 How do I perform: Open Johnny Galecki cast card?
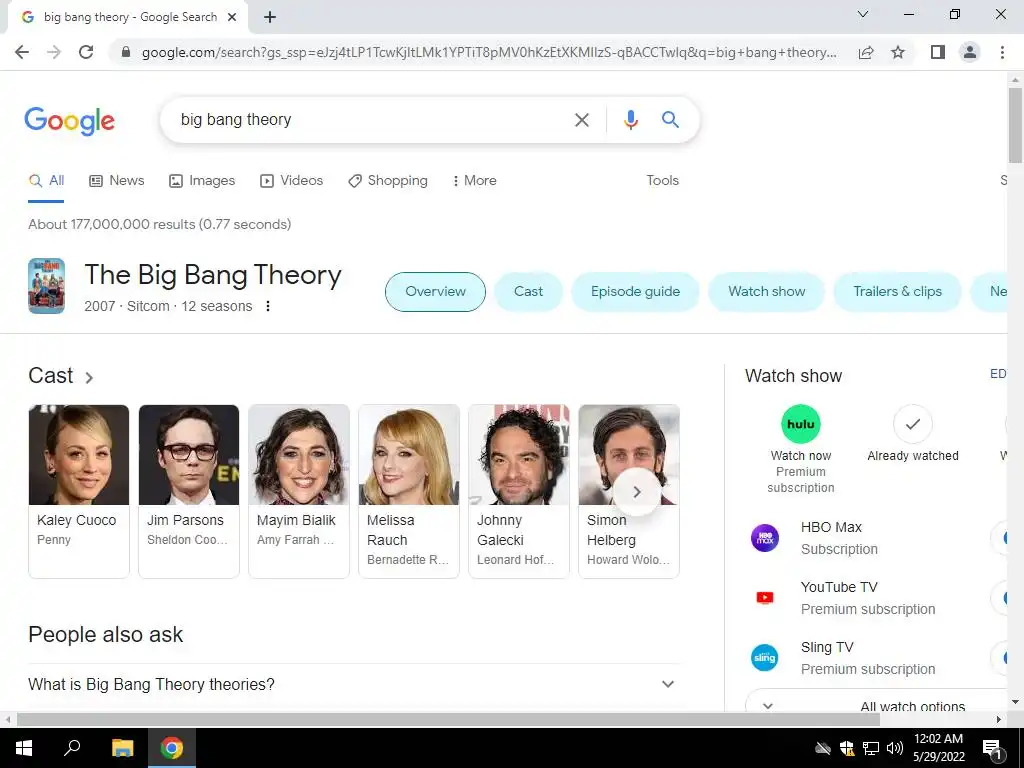pos(519,491)
